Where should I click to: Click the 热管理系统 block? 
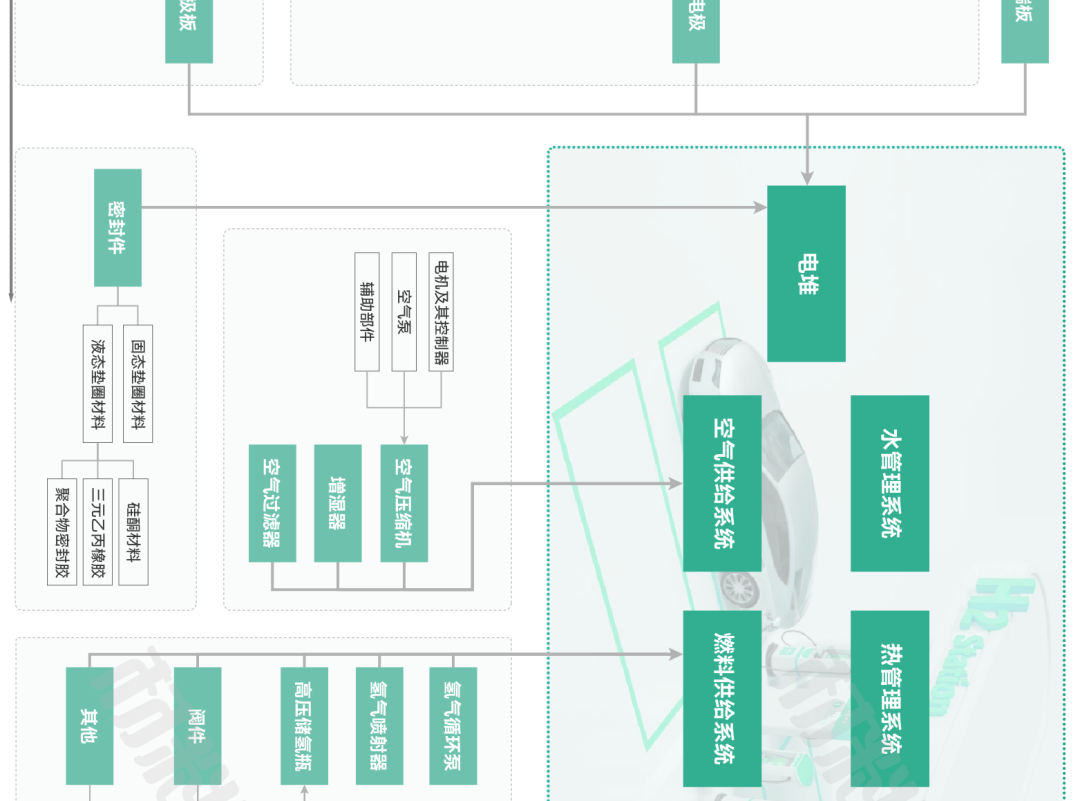(890, 698)
